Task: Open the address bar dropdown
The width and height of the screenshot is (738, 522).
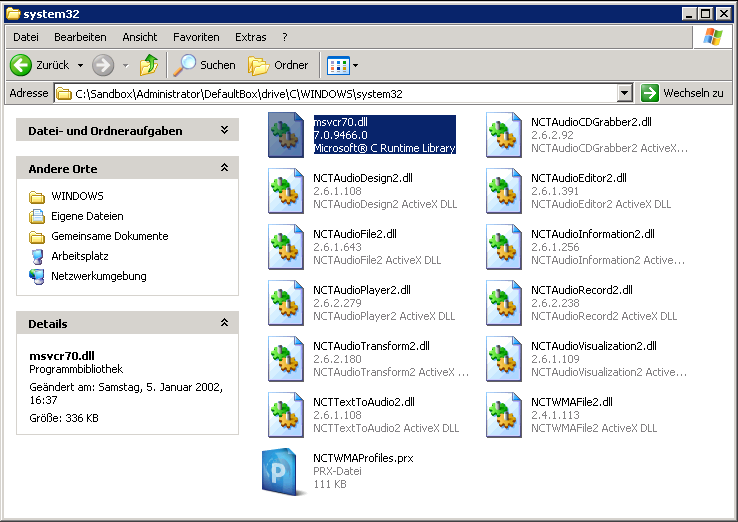Action: (x=625, y=93)
